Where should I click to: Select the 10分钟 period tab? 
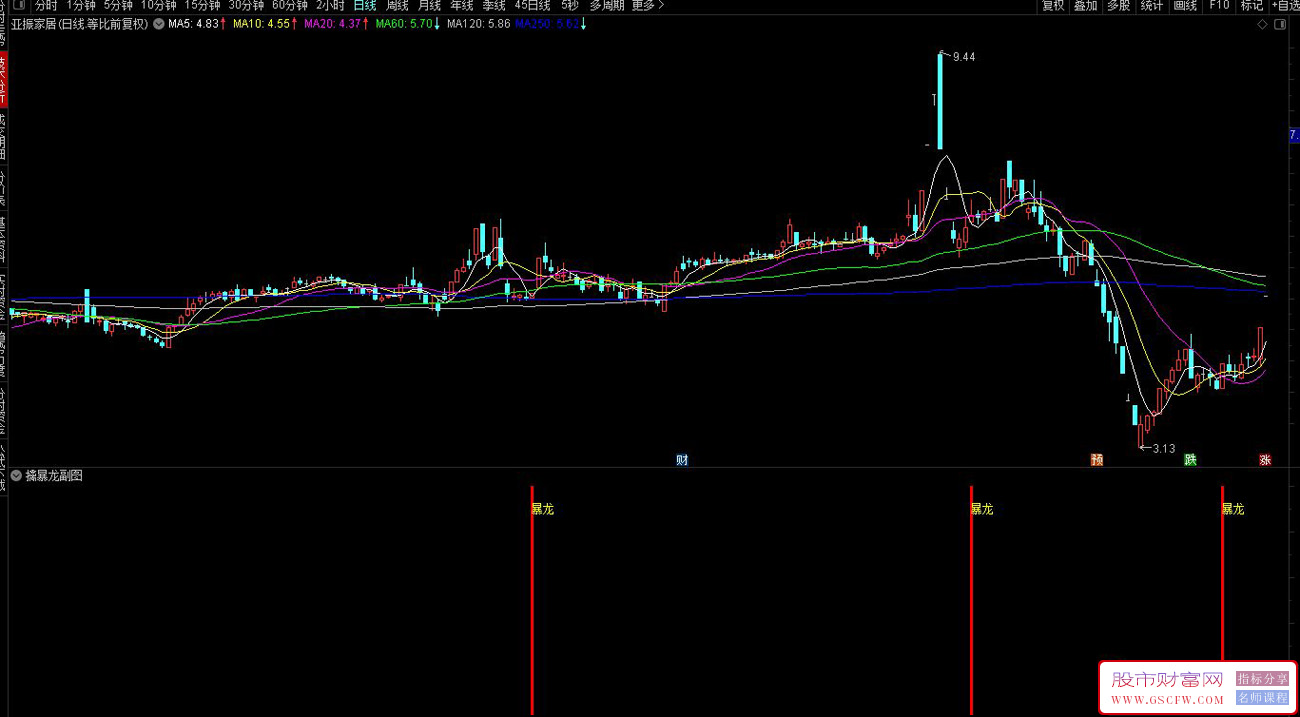(x=158, y=5)
